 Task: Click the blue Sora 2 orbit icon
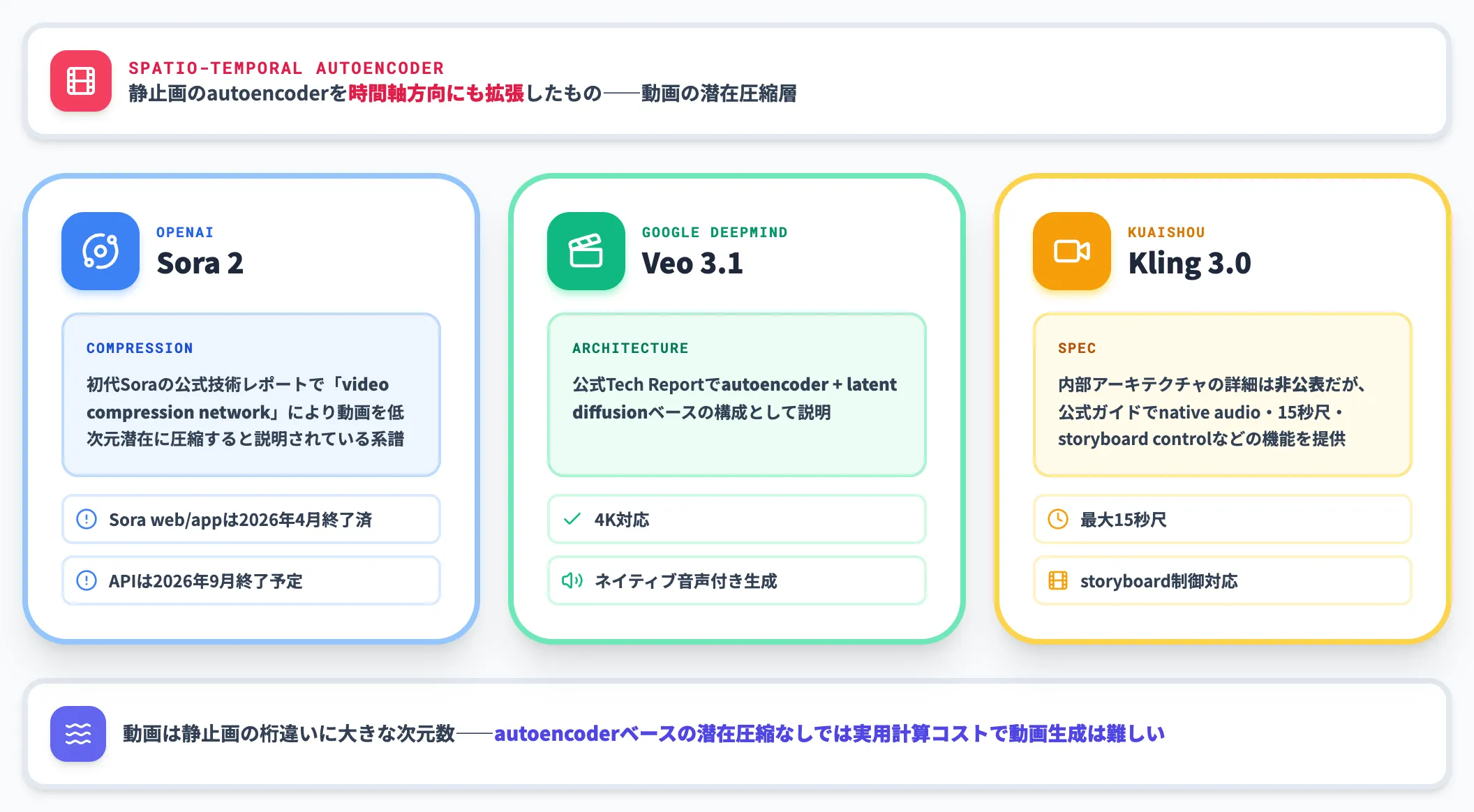[x=100, y=251]
